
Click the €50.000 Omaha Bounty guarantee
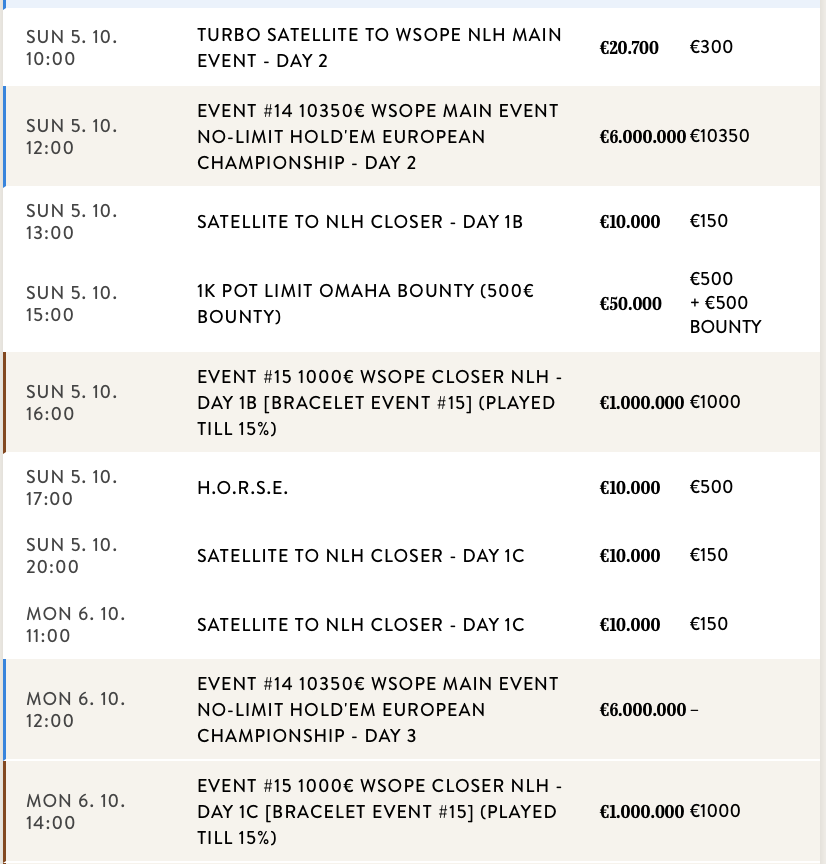click(x=630, y=303)
